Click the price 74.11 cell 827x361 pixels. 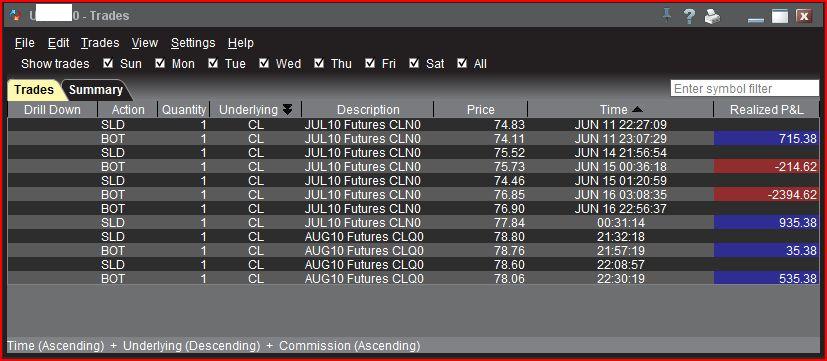480,139
